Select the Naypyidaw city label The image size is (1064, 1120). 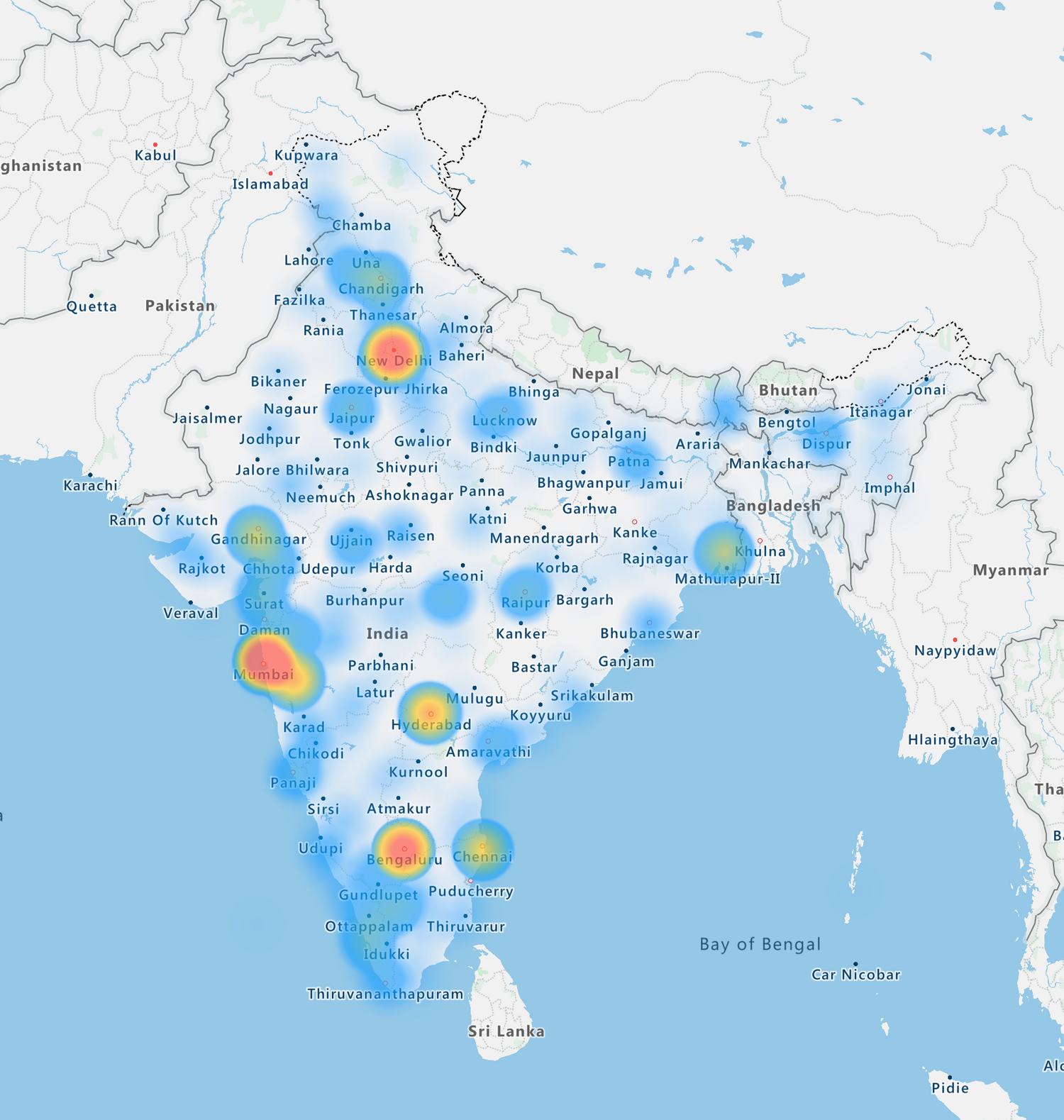pos(955,650)
